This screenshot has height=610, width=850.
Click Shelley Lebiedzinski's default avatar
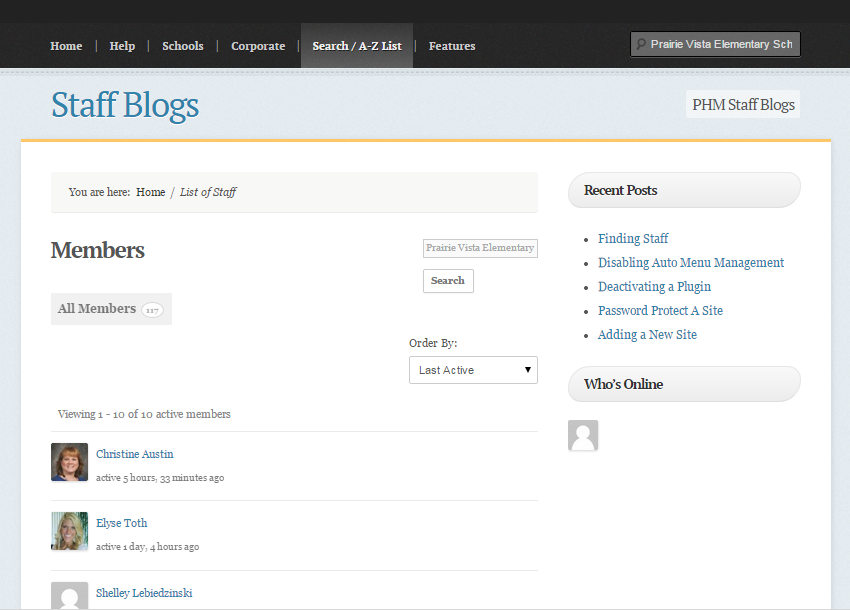coord(69,595)
